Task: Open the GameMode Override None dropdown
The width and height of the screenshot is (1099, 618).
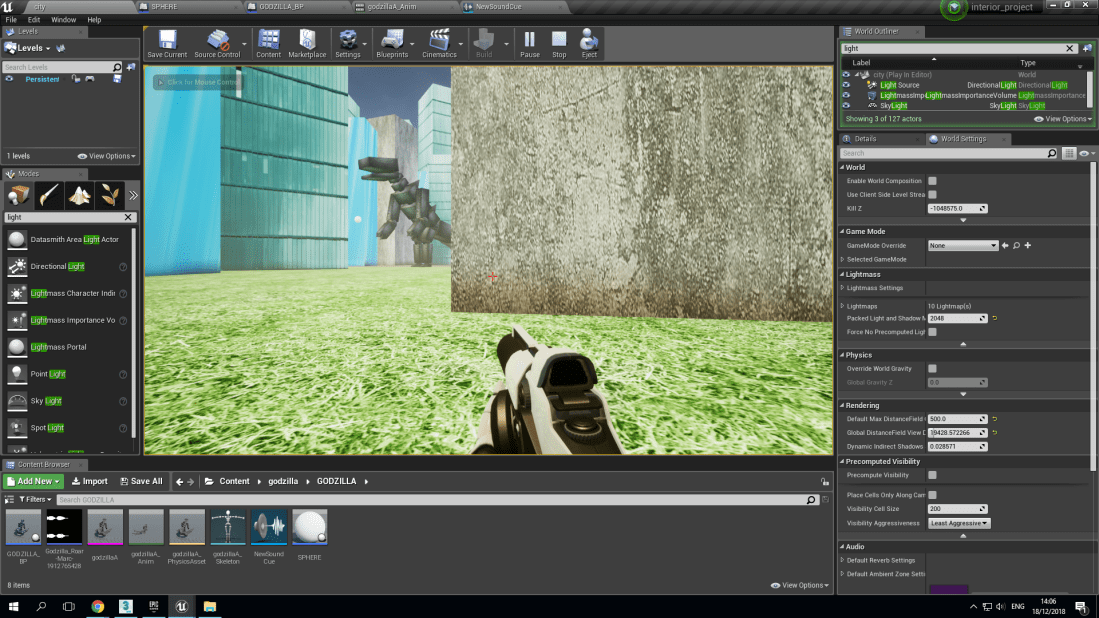Action: (x=963, y=245)
